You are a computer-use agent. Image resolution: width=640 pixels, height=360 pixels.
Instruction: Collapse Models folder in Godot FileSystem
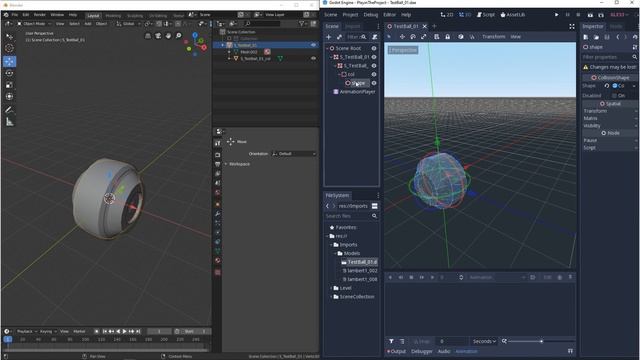coord(335,253)
